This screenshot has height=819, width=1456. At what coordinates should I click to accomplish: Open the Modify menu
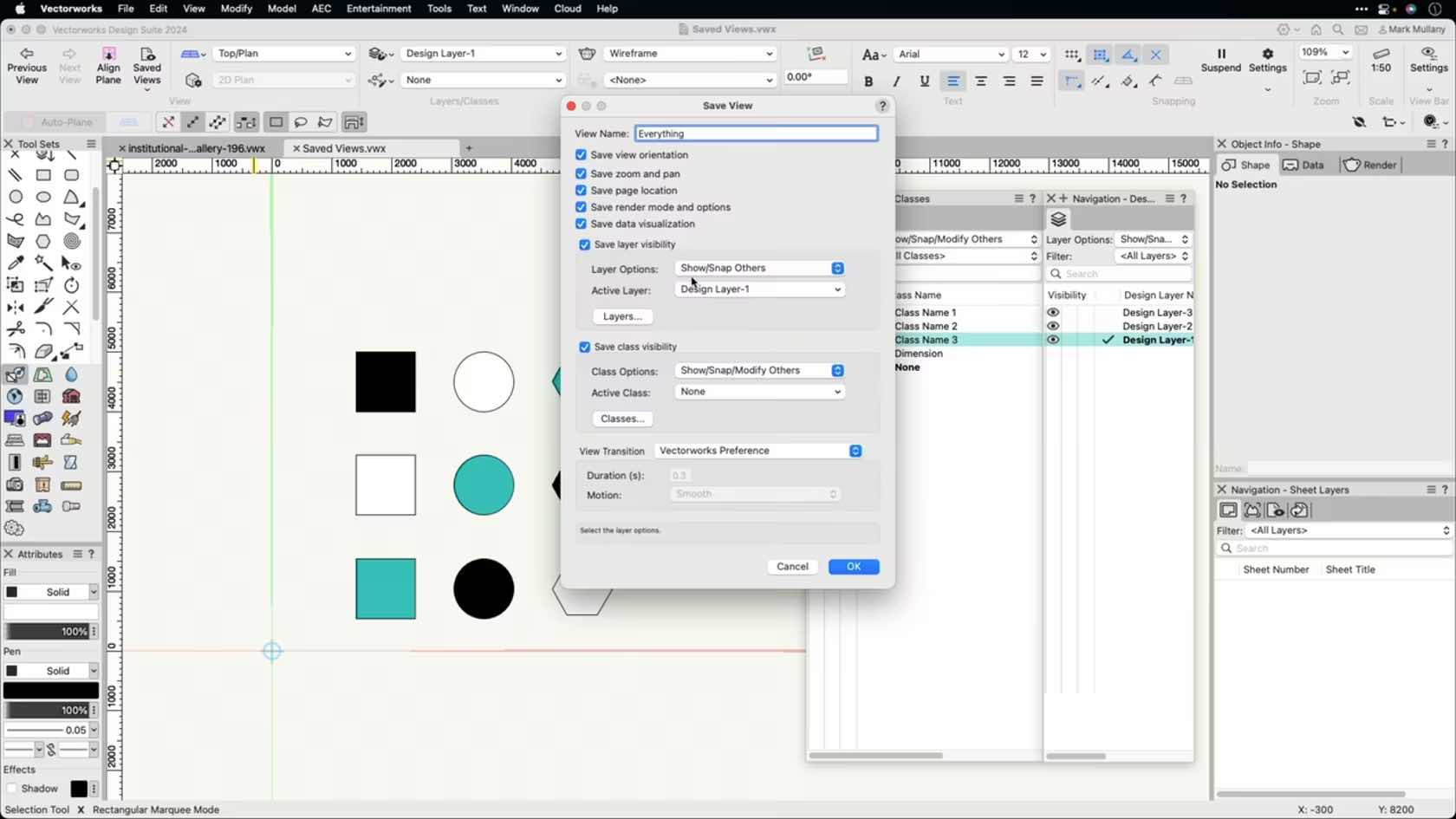point(236,9)
